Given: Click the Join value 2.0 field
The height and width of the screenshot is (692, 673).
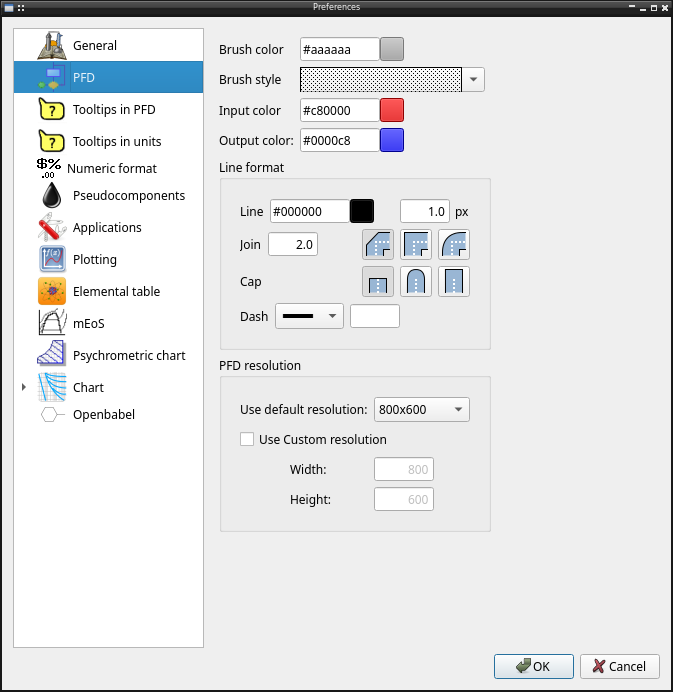Looking at the screenshot, I should pyautogui.click(x=293, y=244).
